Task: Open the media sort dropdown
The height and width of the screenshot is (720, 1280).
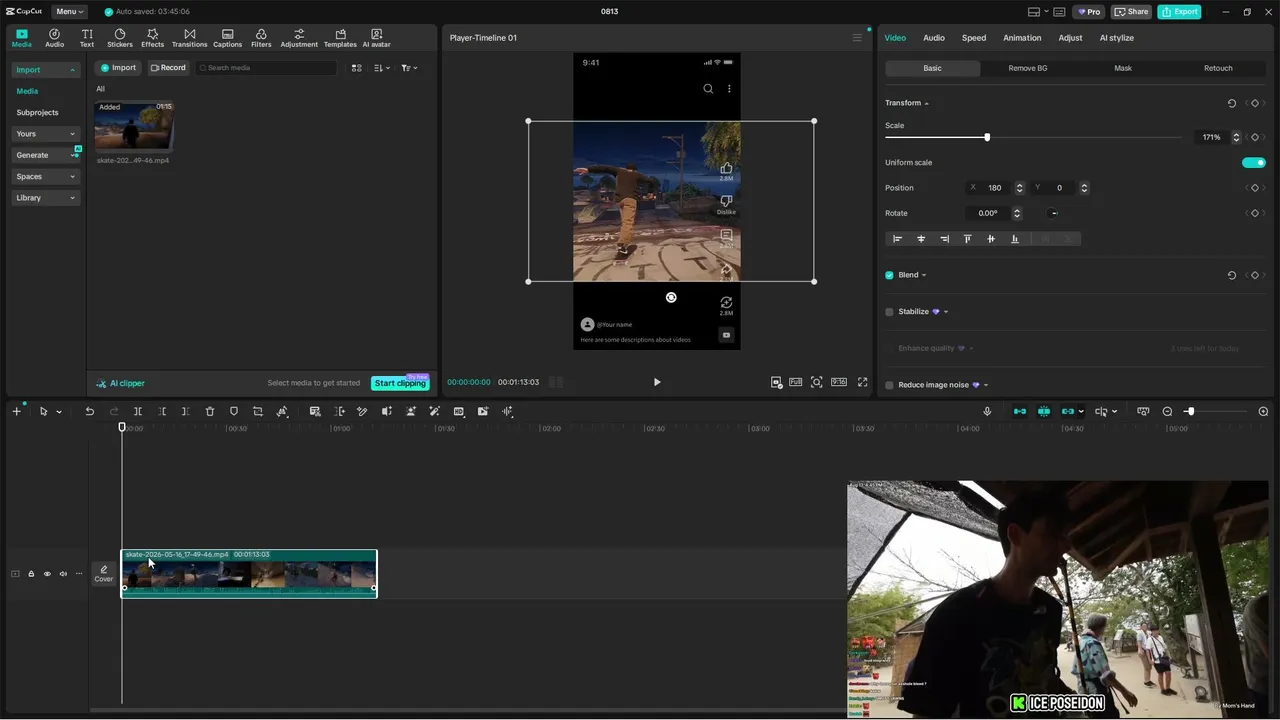Action: coord(382,68)
